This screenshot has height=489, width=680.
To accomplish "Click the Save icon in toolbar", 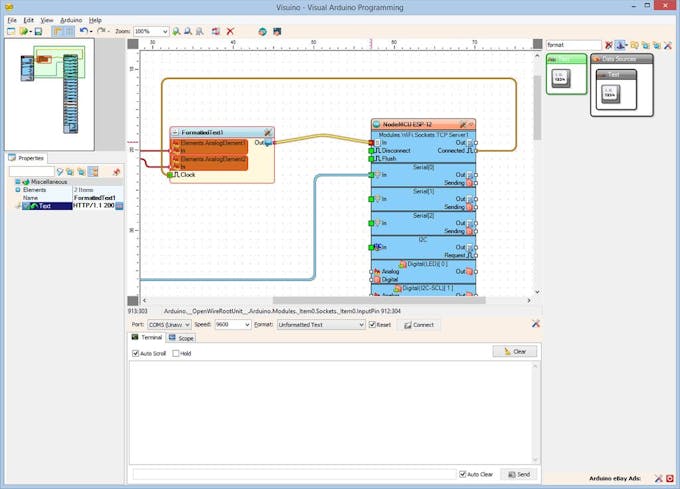I will click(x=38, y=31).
